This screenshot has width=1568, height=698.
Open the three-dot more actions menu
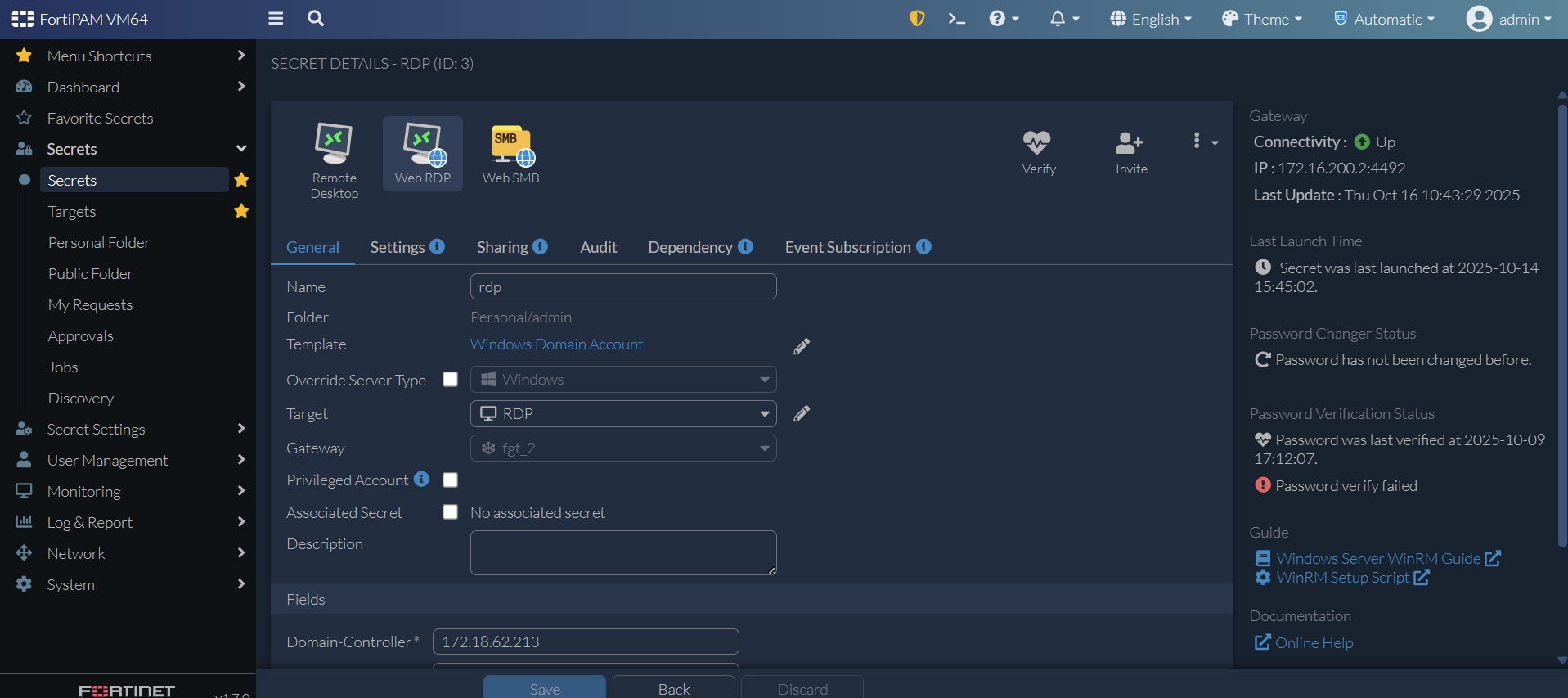[x=1204, y=141]
